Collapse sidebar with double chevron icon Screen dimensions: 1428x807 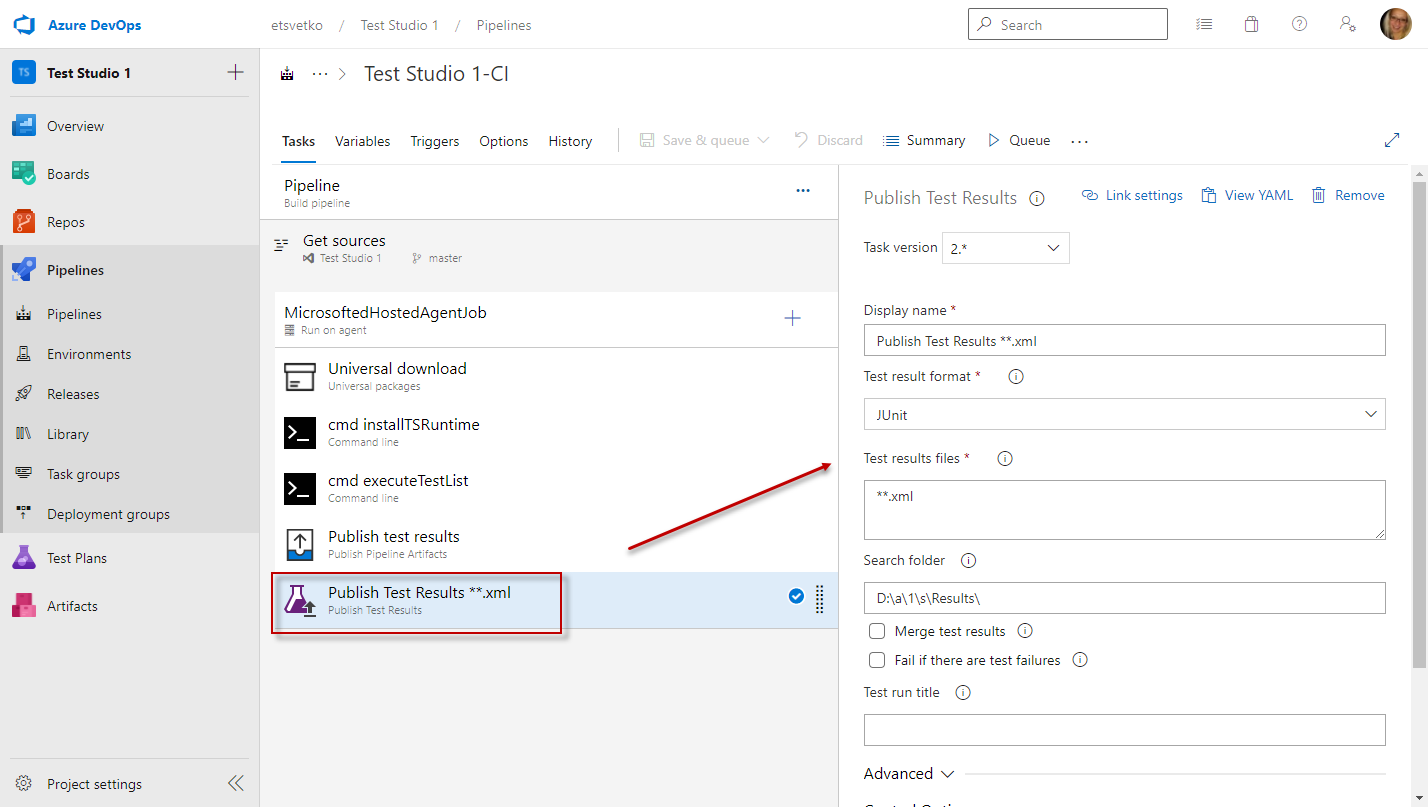(x=236, y=783)
